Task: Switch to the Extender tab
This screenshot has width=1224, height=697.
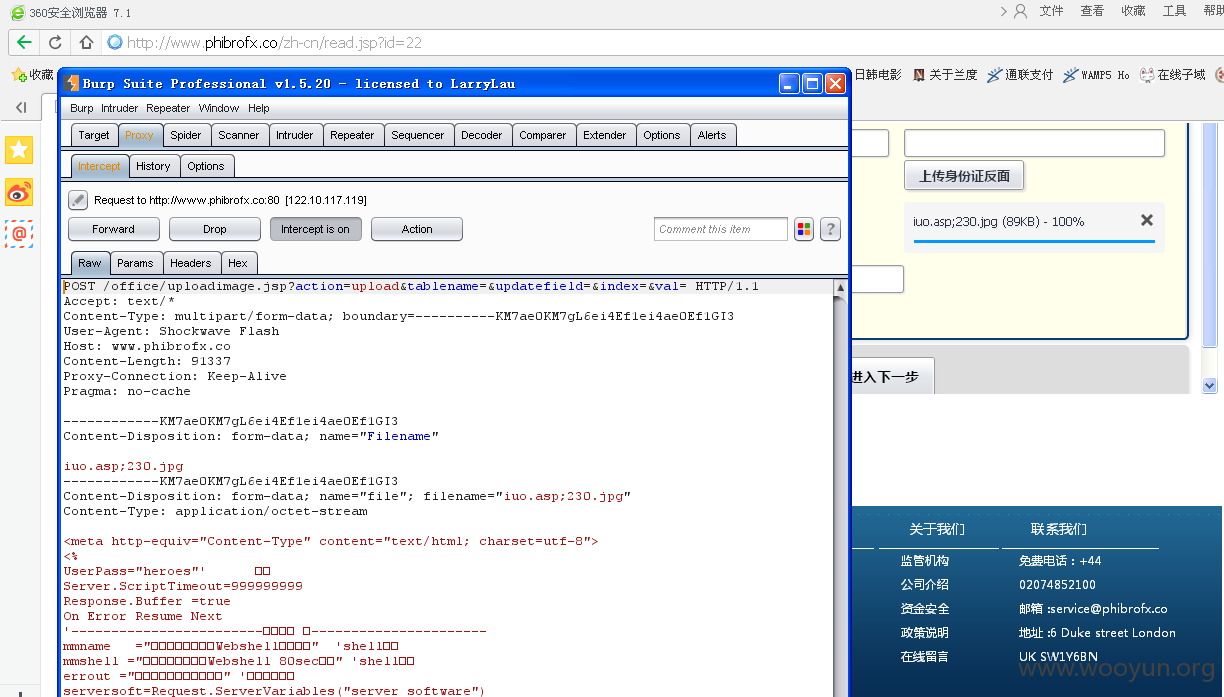Action: click(x=605, y=135)
